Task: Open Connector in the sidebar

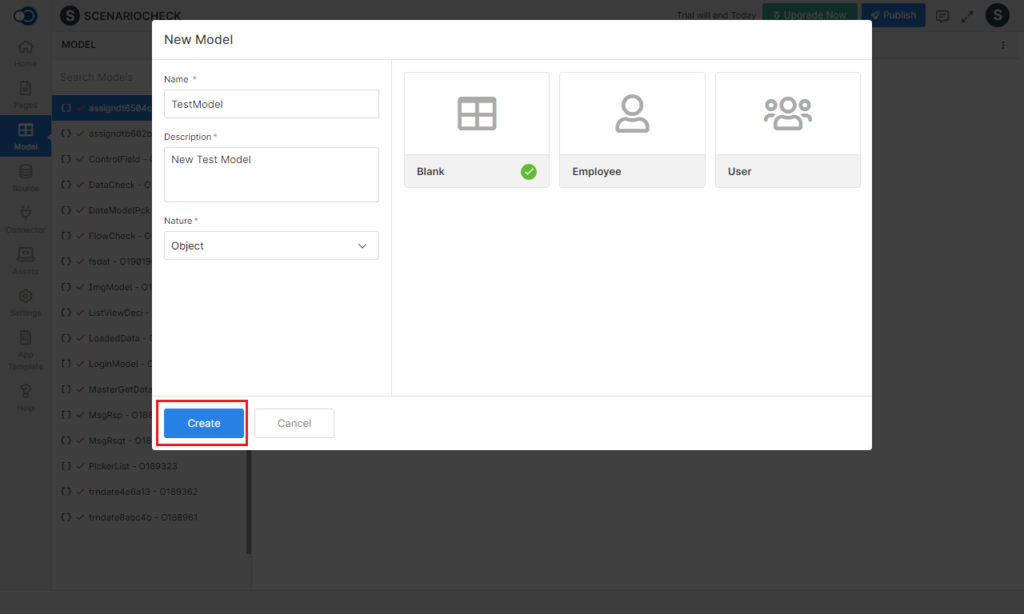Action: point(25,220)
